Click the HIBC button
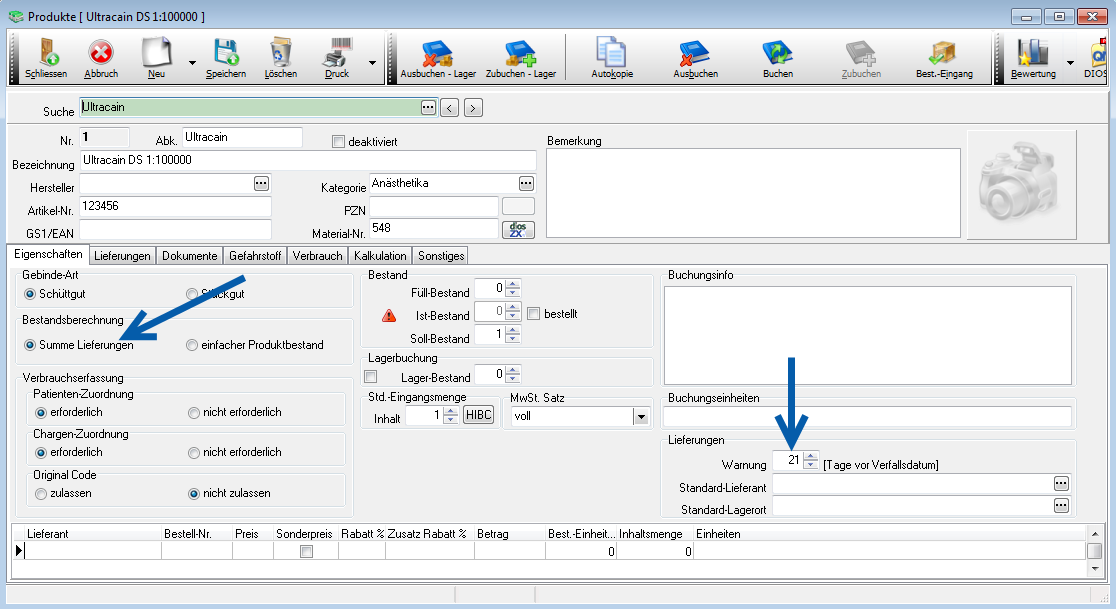Viewport: 1116px width, 609px height. coord(478,415)
